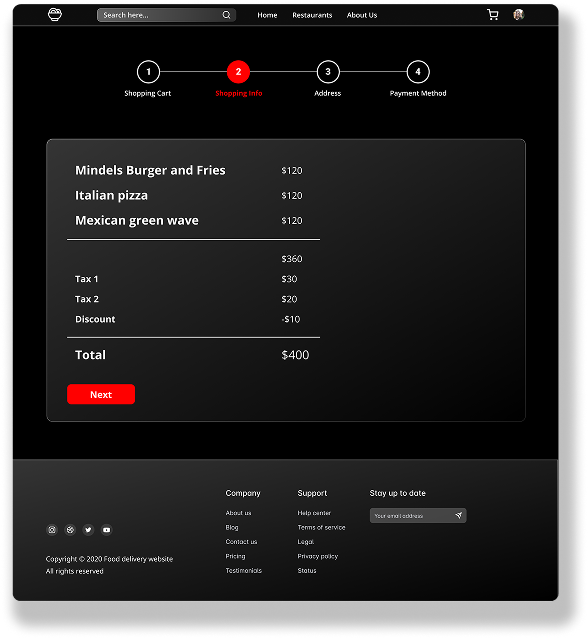Click the 'Stay up to date' heading
Screen dimensions: 588x639
point(397,493)
